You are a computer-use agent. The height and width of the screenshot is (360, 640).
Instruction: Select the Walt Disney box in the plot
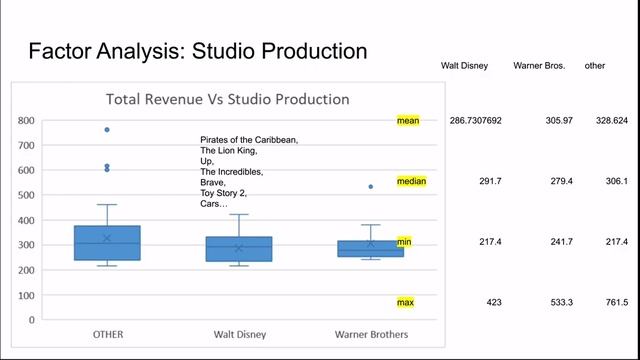[x=239, y=249]
